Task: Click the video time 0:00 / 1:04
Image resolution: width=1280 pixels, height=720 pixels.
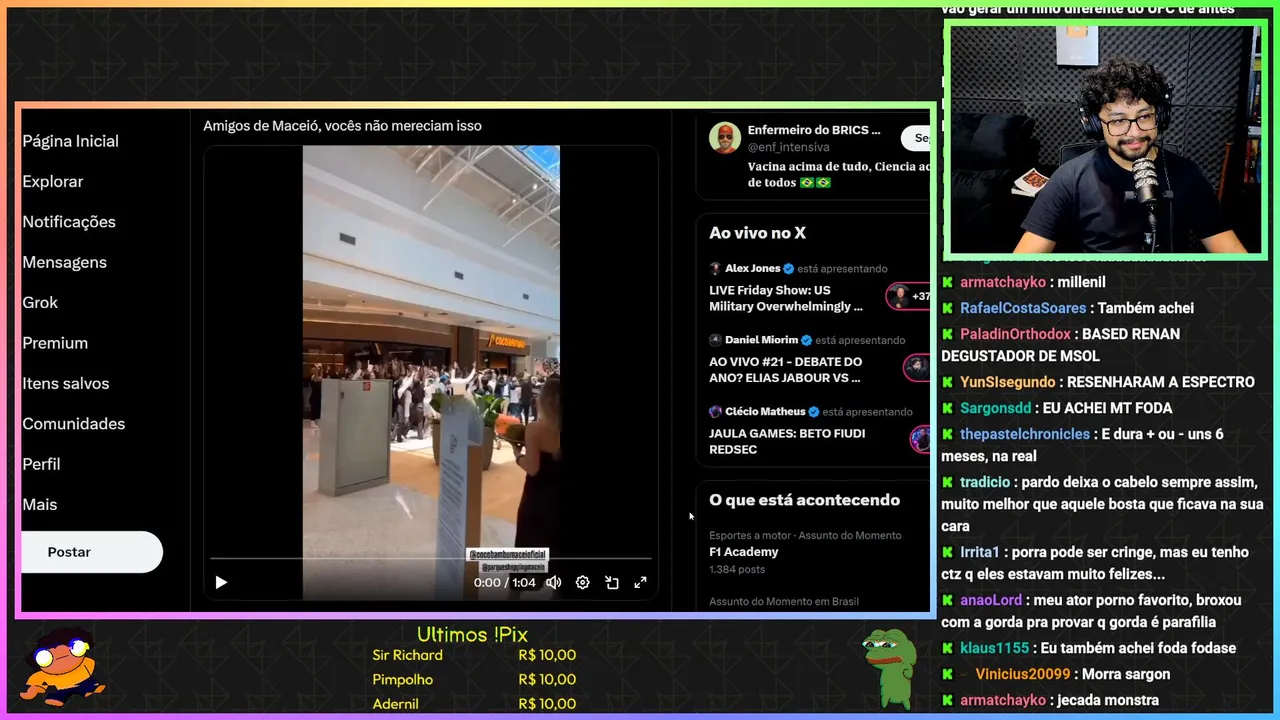Action: click(504, 582)
